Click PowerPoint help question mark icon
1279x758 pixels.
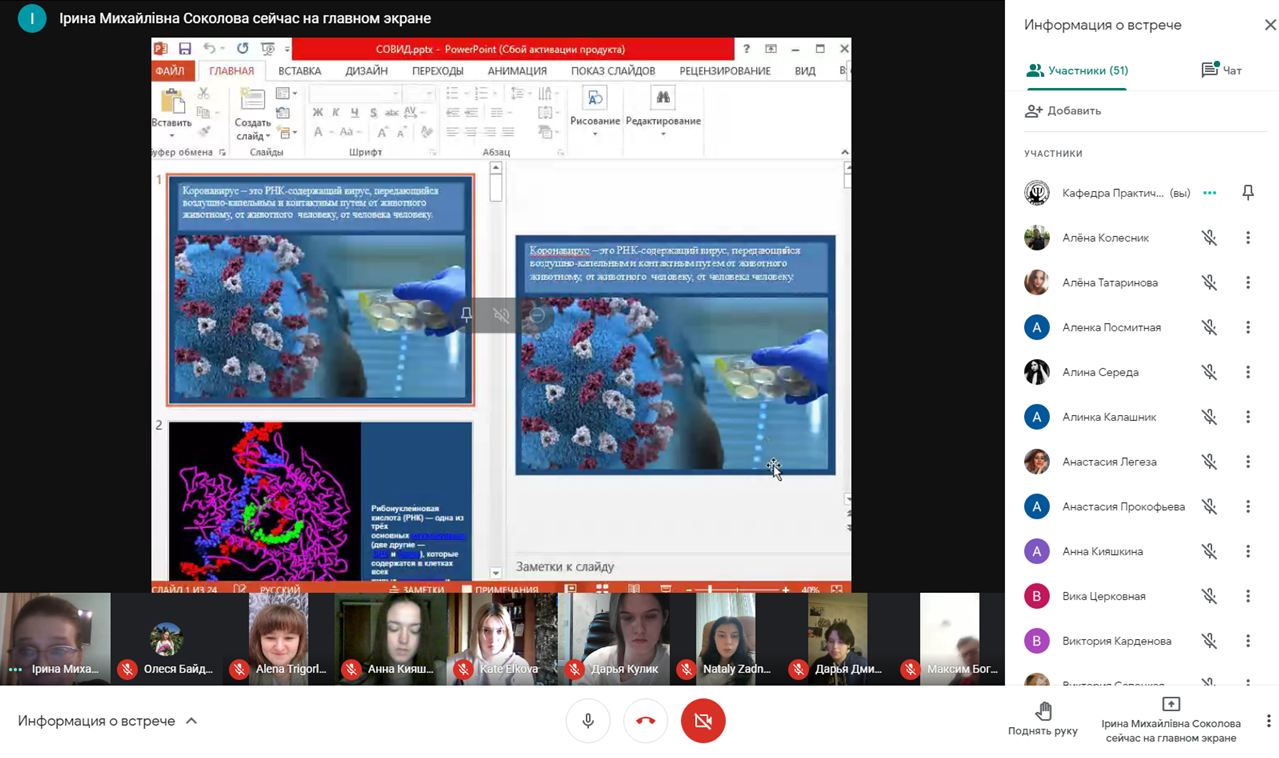[x=746, y=48]
